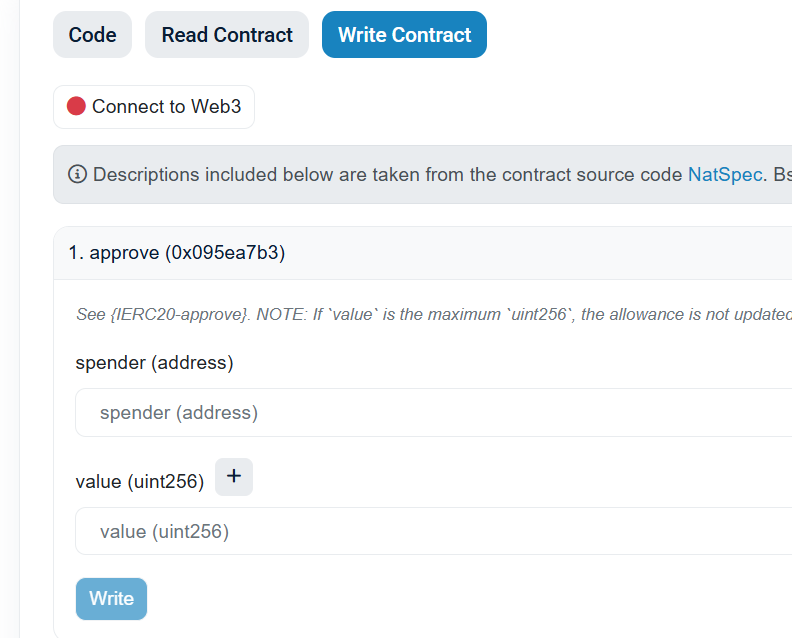
Task: Click the plus icon beside value
Action: point(234,477)
